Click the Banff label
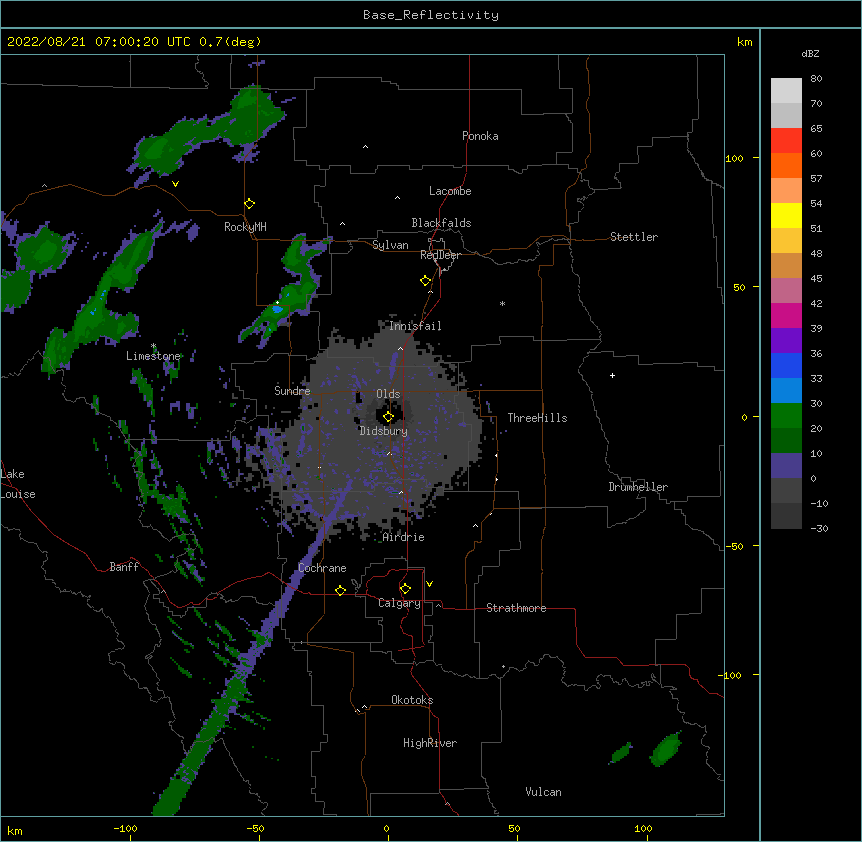Viewport: 862px width, 842px height. (124, 567)
